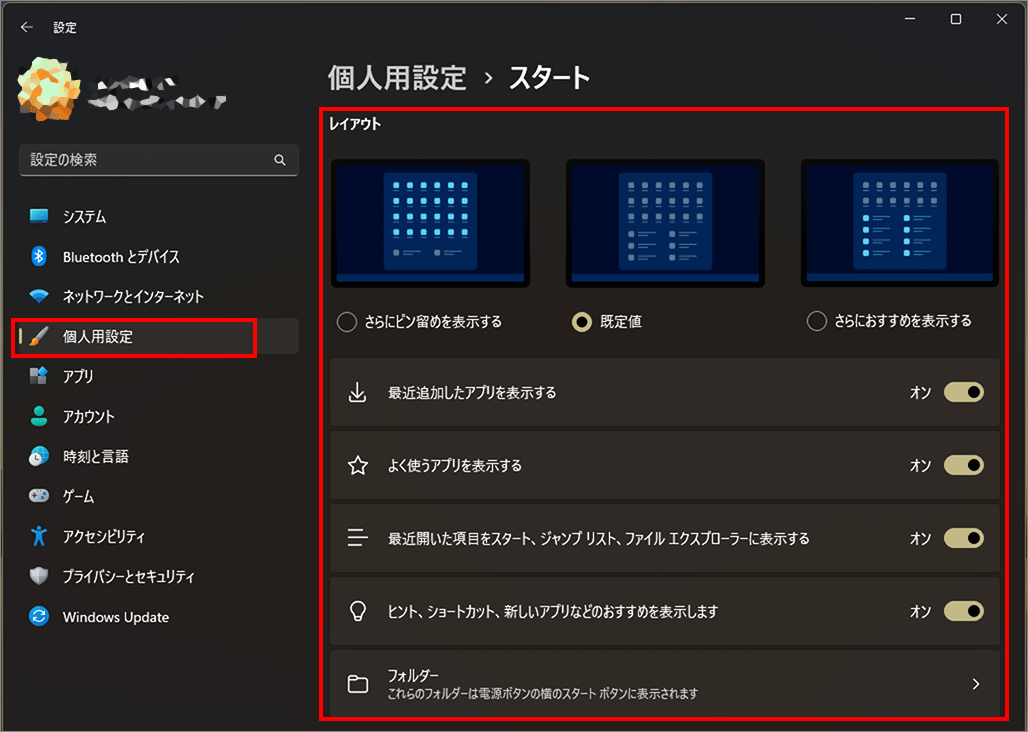Click the star icon for most used apps
Screen dimensions: 1028x732
pyautogui.click(x=358, y=465)
